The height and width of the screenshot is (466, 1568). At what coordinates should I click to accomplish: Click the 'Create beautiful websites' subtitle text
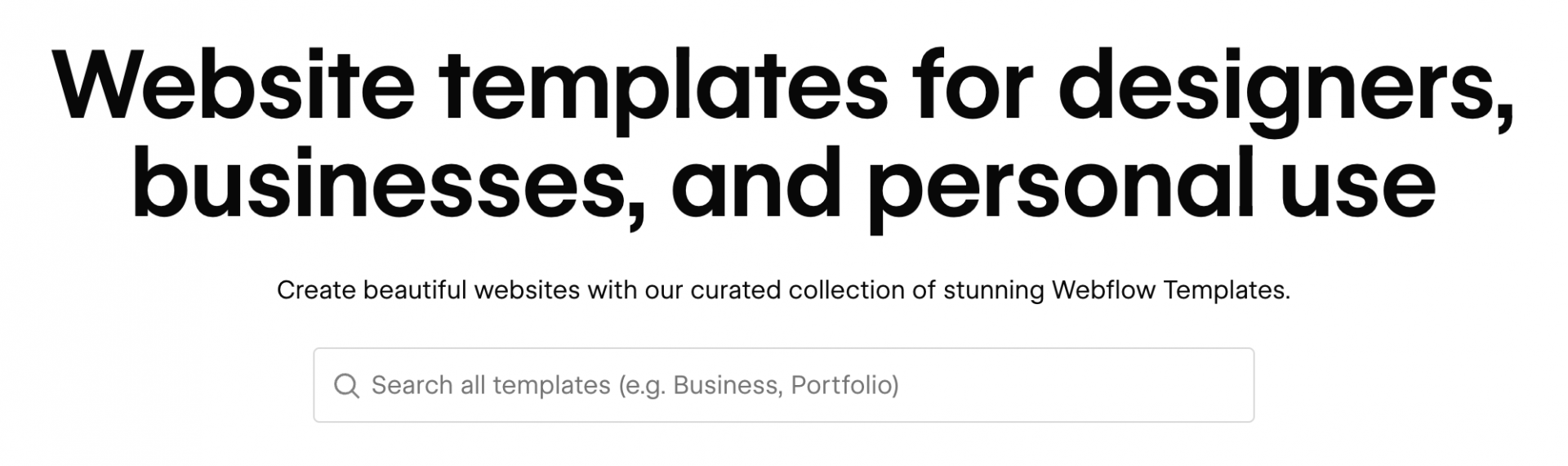pos(428,290)
